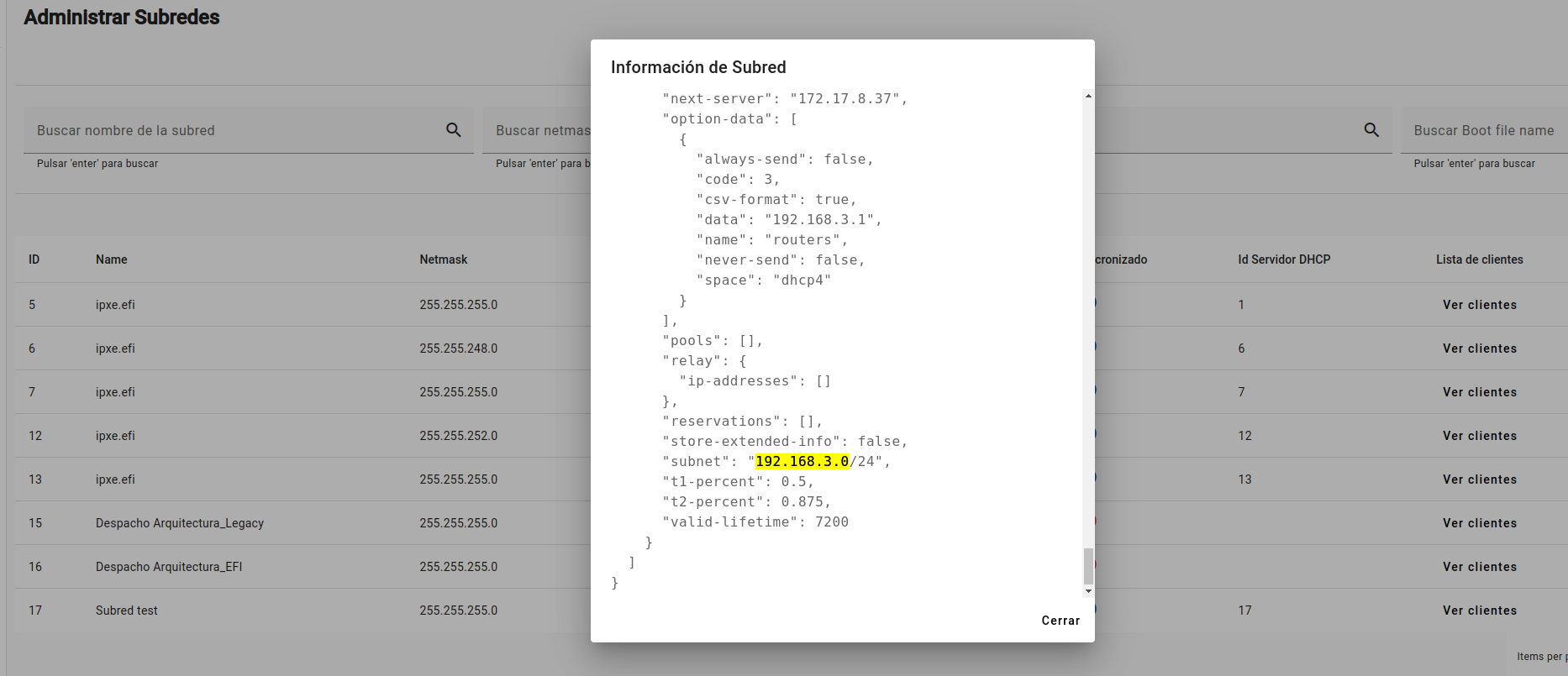The image size is (1568, 676).
Task: Close the dialog with Cerrar button
Action: pyautogui.click(x=1060, y=621)
